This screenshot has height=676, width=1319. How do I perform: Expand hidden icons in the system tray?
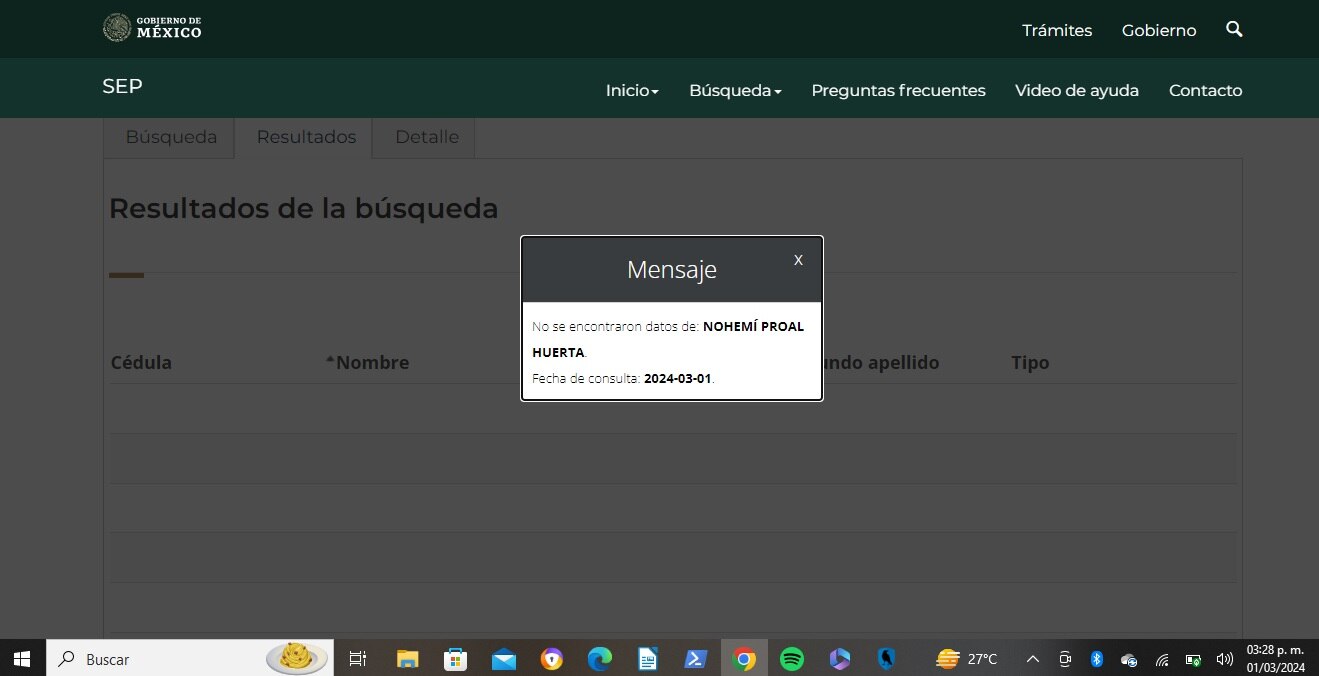(1033, 659)
